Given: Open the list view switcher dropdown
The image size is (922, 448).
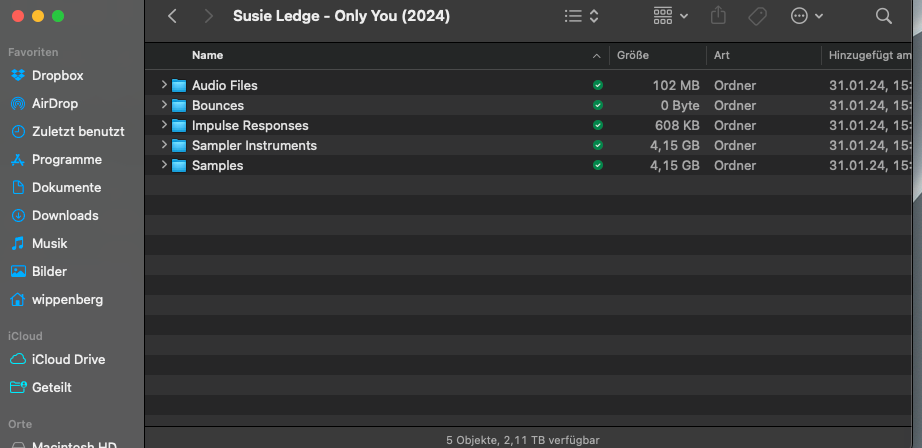Looking at the screenshot, I should 581,16.
